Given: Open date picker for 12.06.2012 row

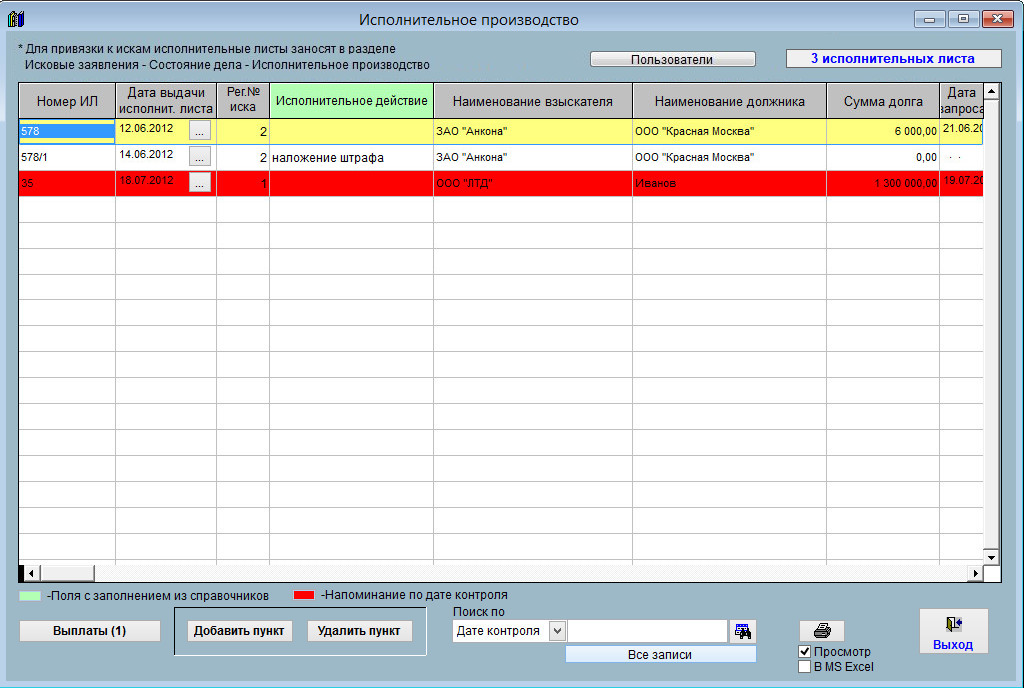Looking at the screenshot, I should pyautogui.click(x=200, y=130).
